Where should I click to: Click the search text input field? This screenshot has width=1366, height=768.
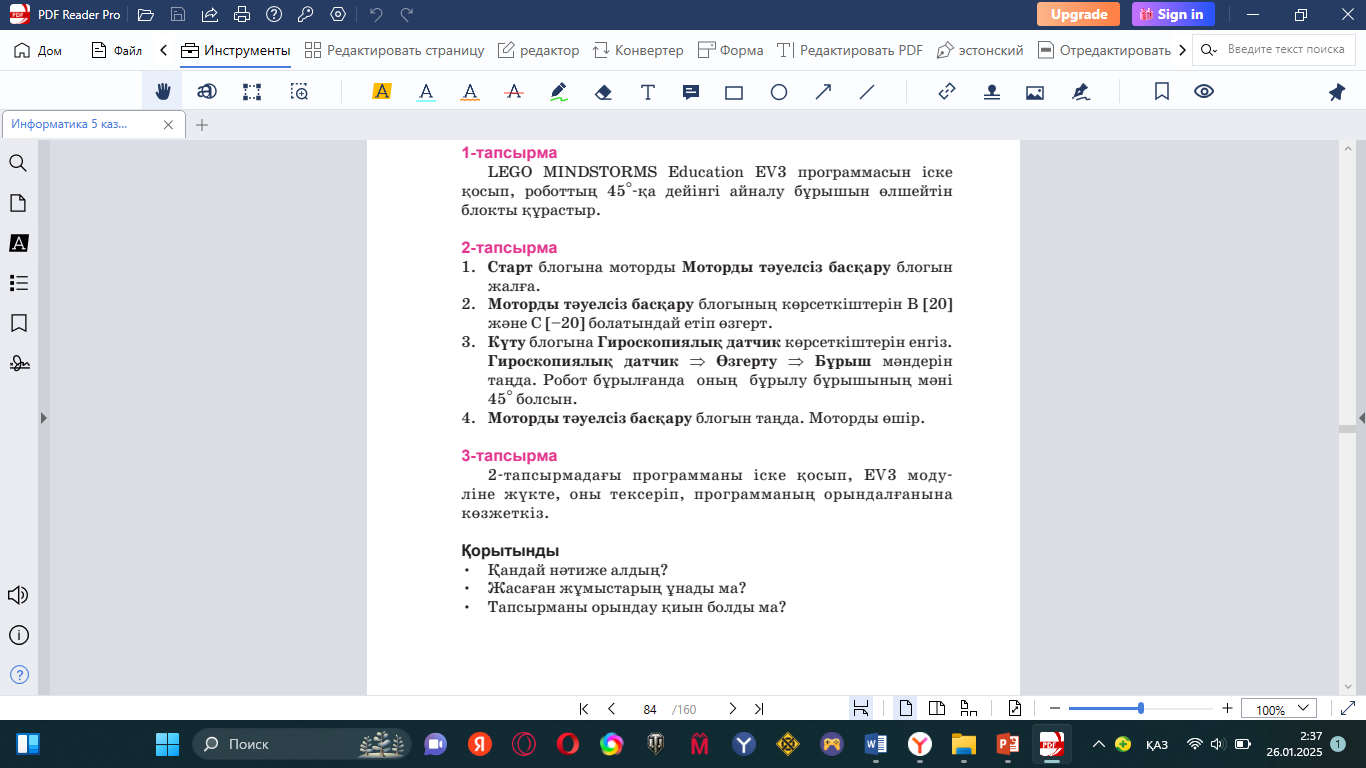(x=1285, y=50)
